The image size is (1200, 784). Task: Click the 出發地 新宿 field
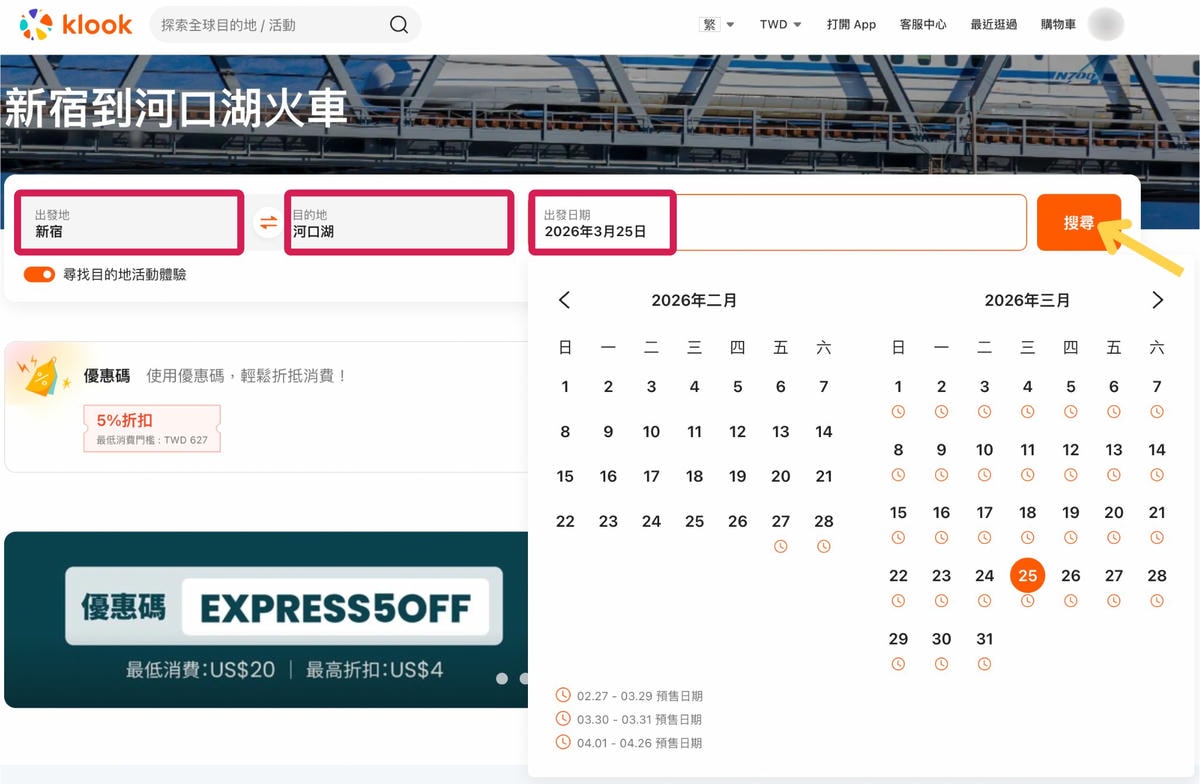coord(128,222)
